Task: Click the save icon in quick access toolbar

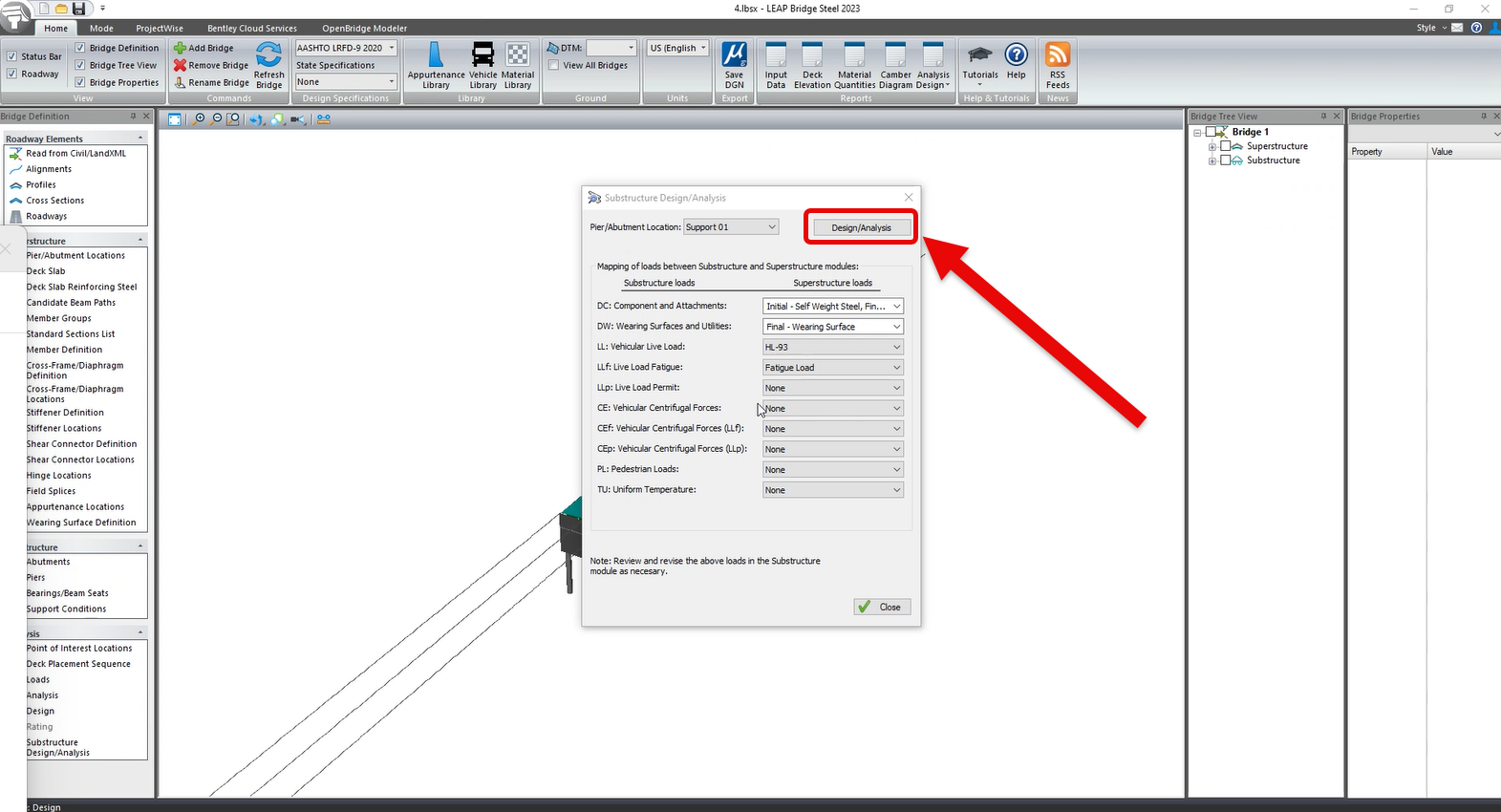Action: [x=78, y=9]
